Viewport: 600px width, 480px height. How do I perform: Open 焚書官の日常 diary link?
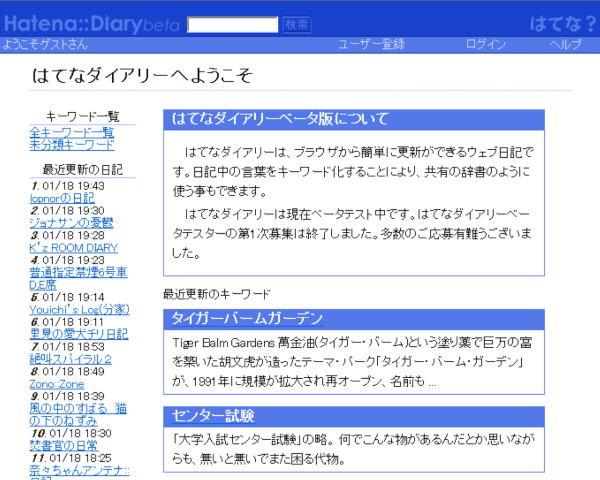pyautogui.click(x=64, y=445)
